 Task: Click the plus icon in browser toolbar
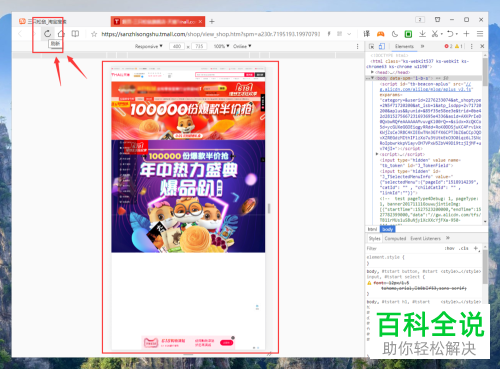coord(466,34)
